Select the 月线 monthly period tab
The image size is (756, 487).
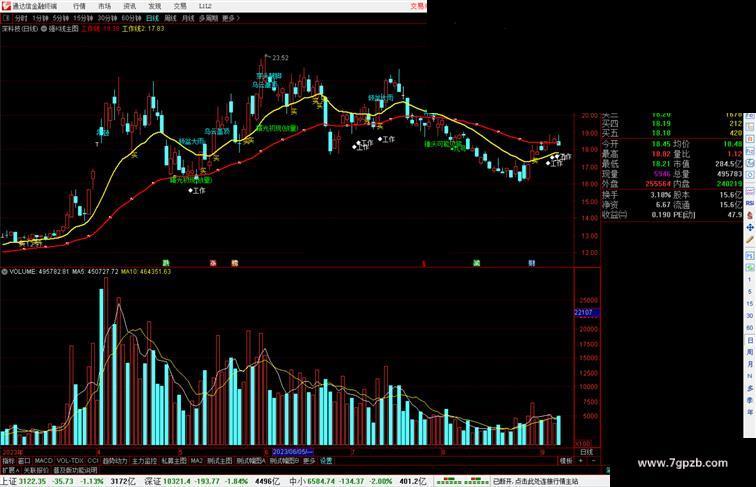pyautogui.click(x=188, y=18)
